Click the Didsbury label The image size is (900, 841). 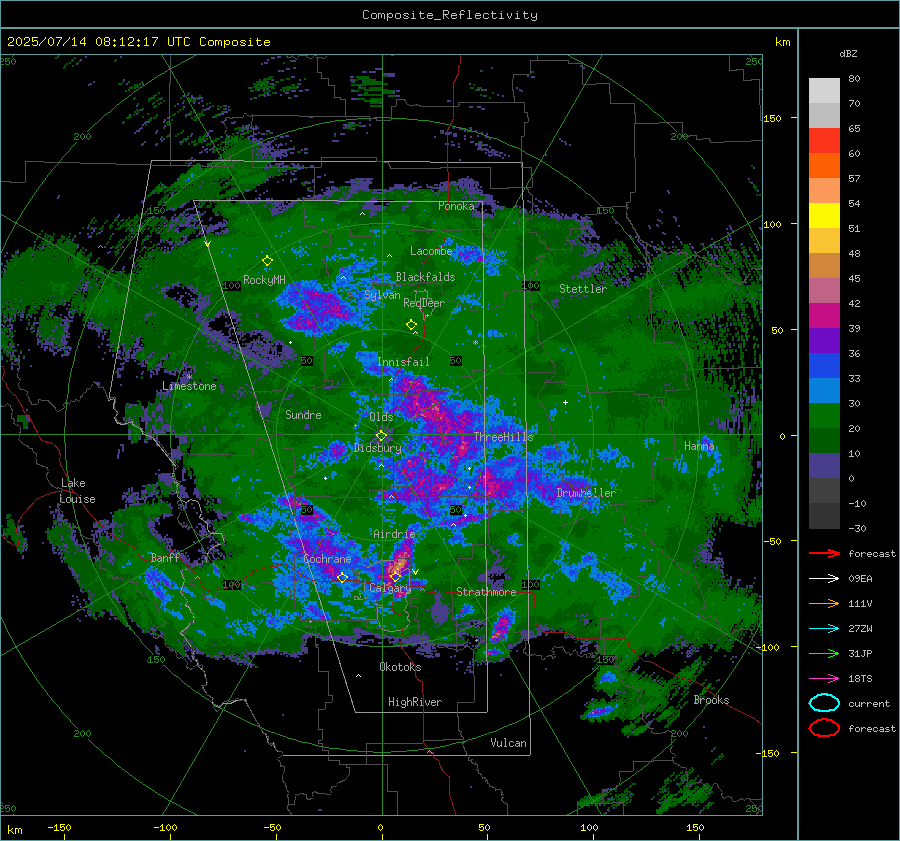point(377,448)
